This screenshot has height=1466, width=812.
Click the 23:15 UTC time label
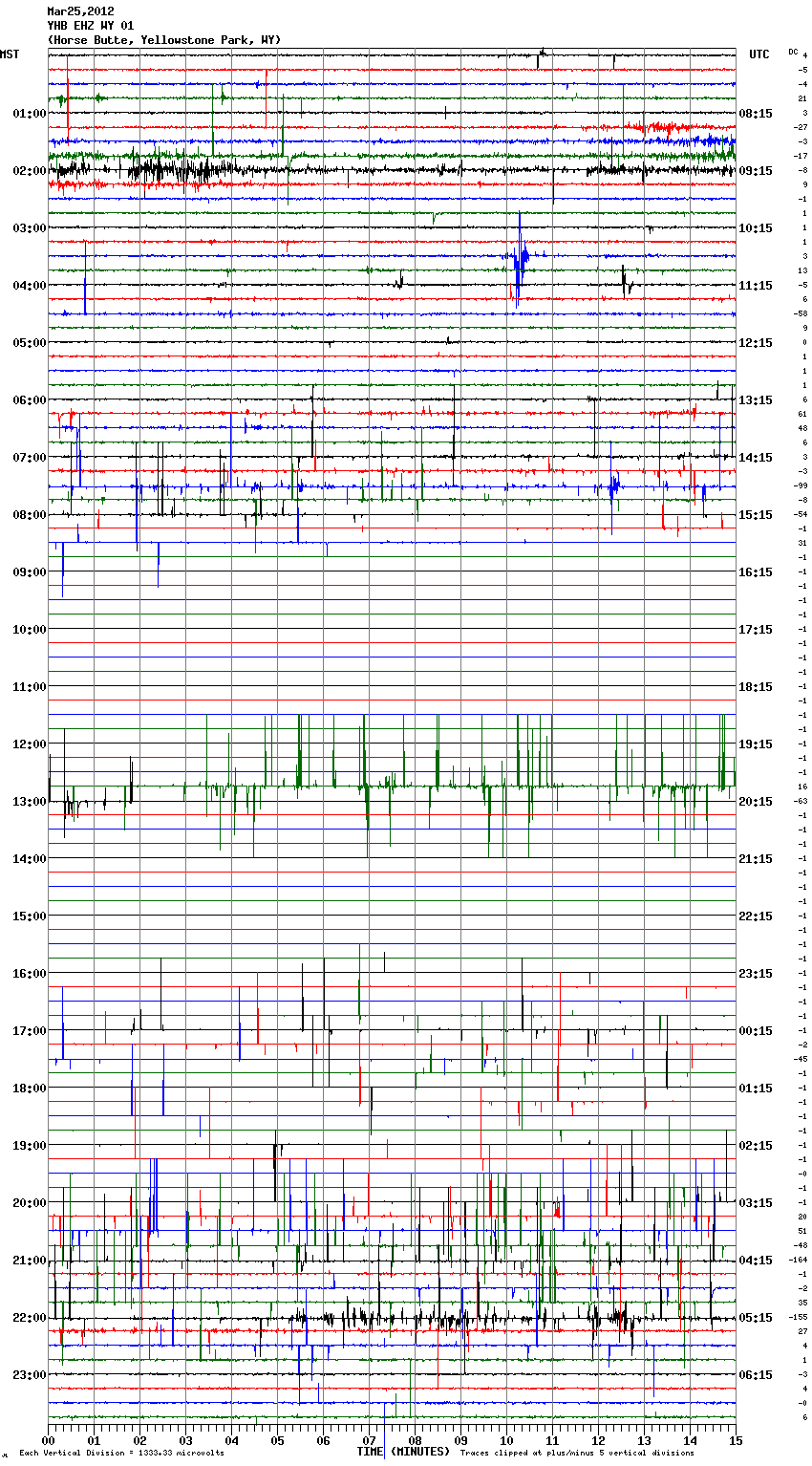pos(756,973)
